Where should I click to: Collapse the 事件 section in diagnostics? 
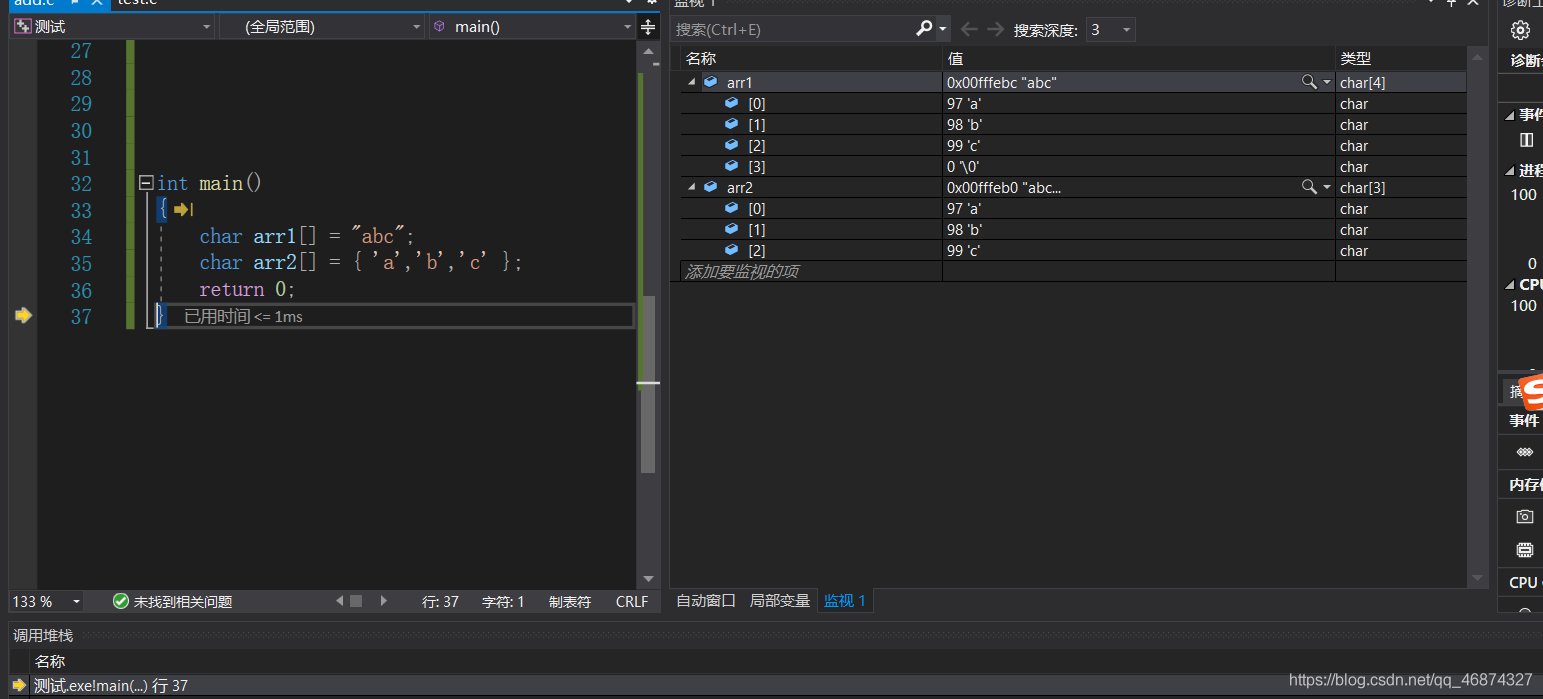1511,115
